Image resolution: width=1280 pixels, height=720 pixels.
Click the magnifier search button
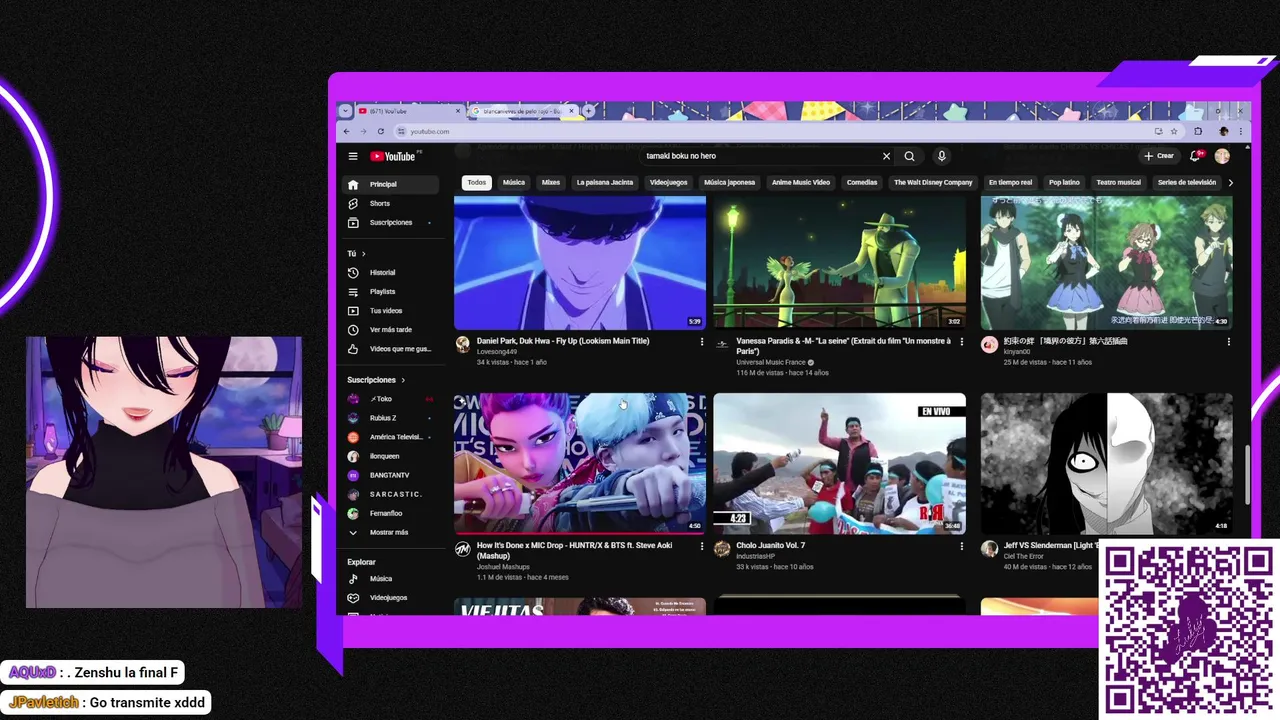click(909, 156)
